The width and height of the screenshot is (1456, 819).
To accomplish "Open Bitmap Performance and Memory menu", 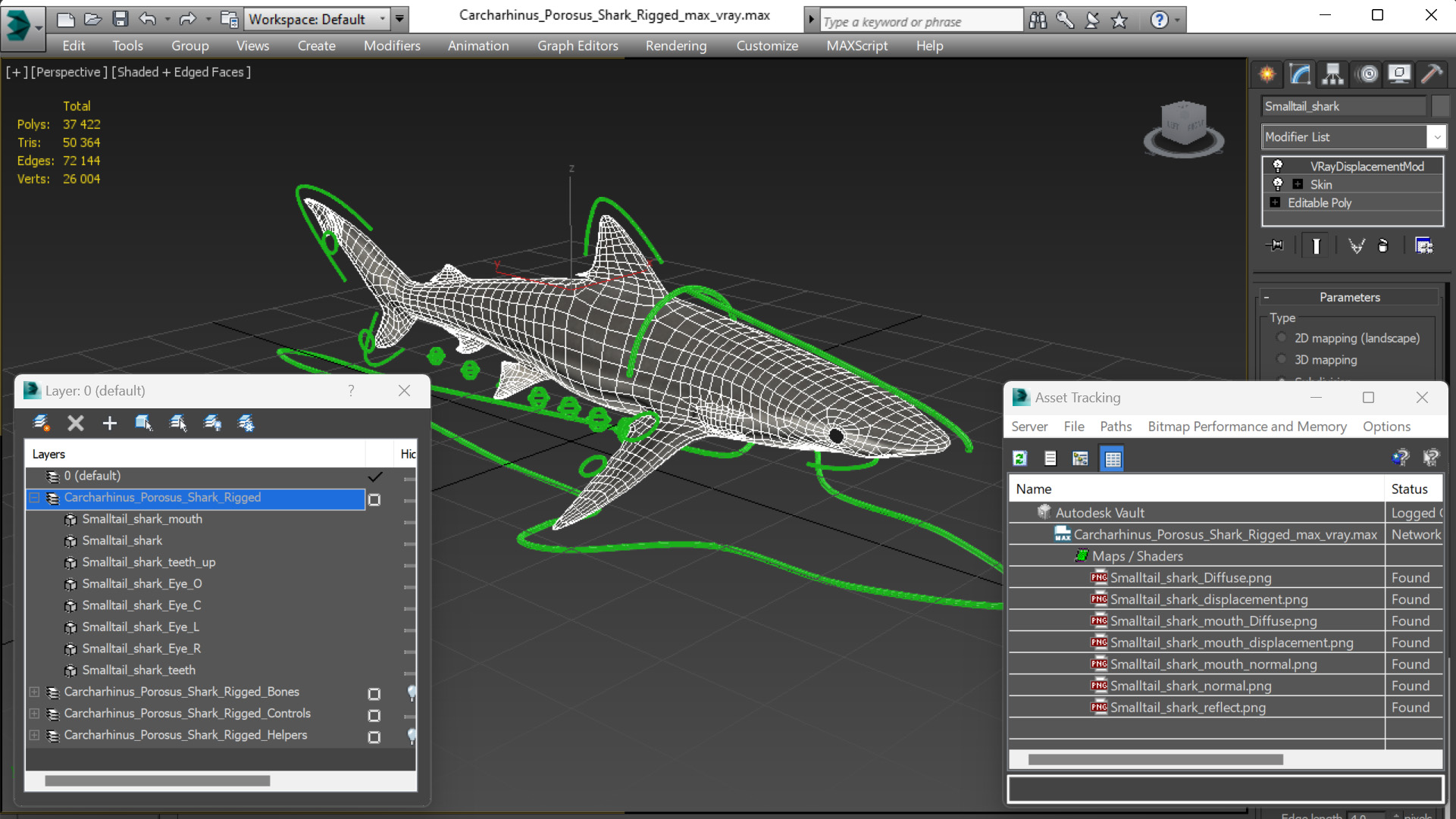I will (x=1247, y=427).
